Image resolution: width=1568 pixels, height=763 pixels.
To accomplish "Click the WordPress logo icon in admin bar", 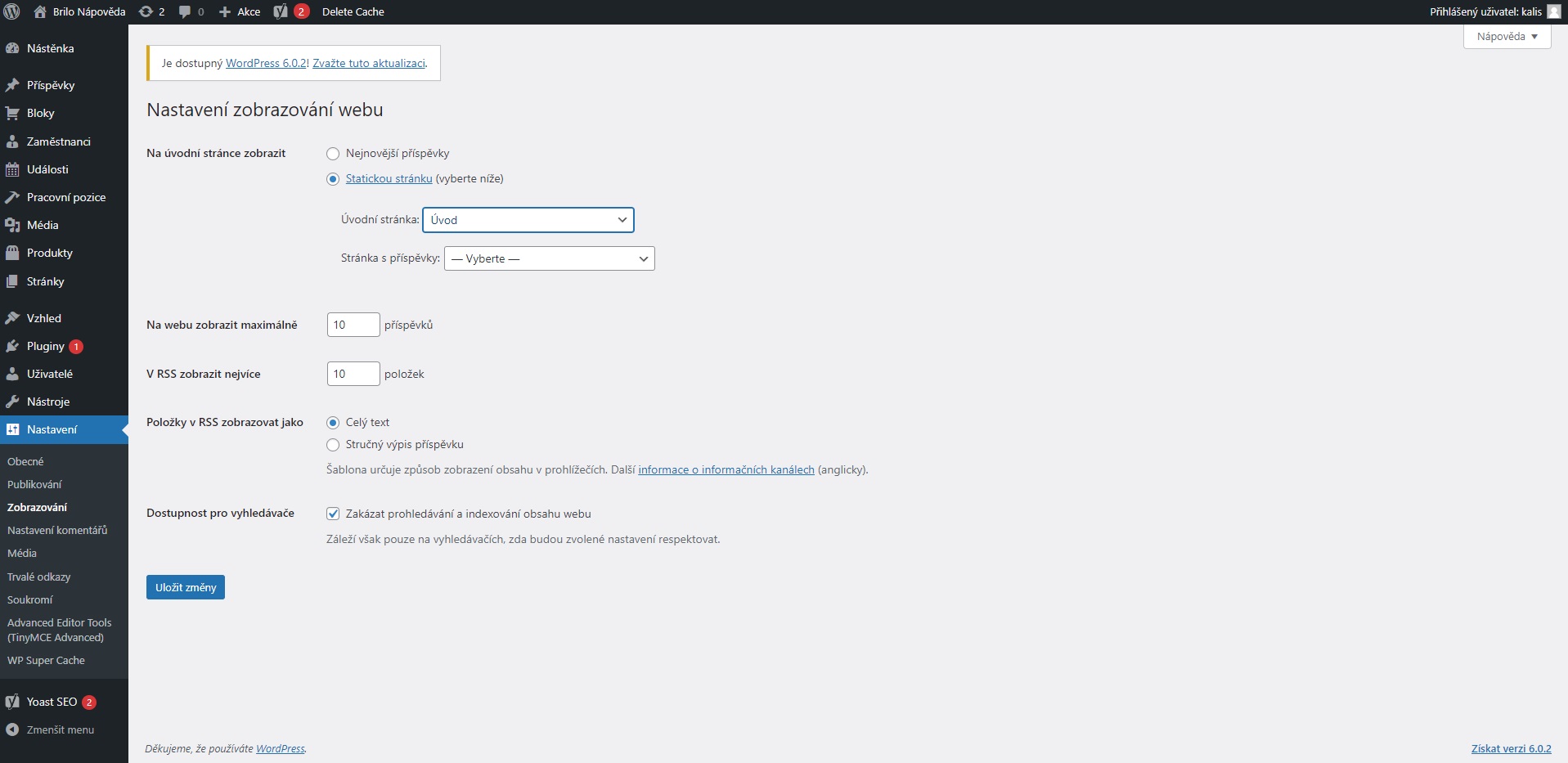I will (12, 11).
